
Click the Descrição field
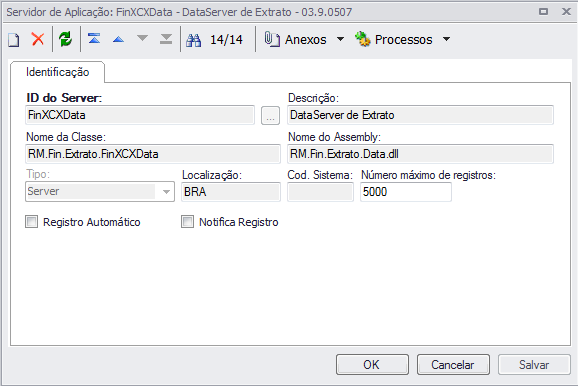420,115
